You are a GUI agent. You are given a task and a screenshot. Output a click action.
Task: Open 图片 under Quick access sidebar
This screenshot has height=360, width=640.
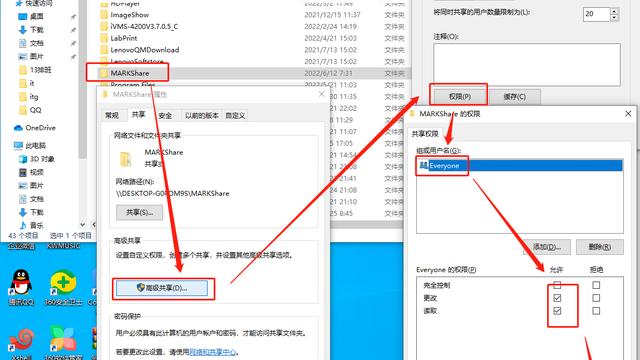point(36,56)
